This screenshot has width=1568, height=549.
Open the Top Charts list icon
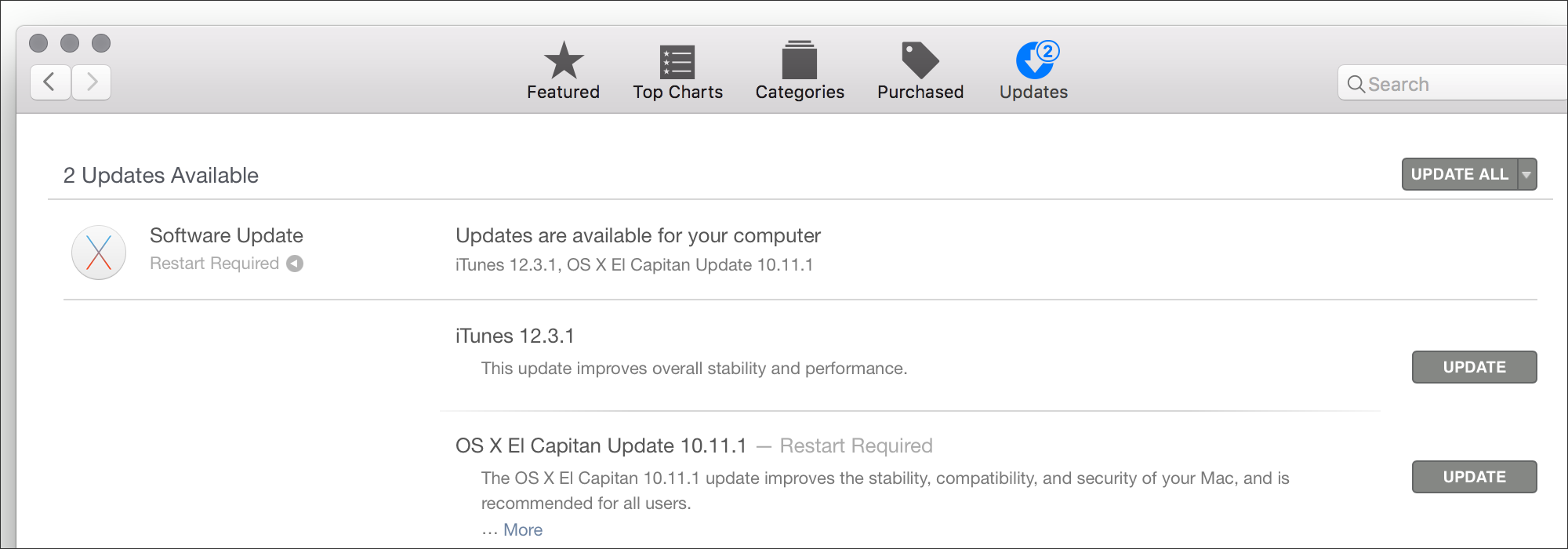(677, 61)
